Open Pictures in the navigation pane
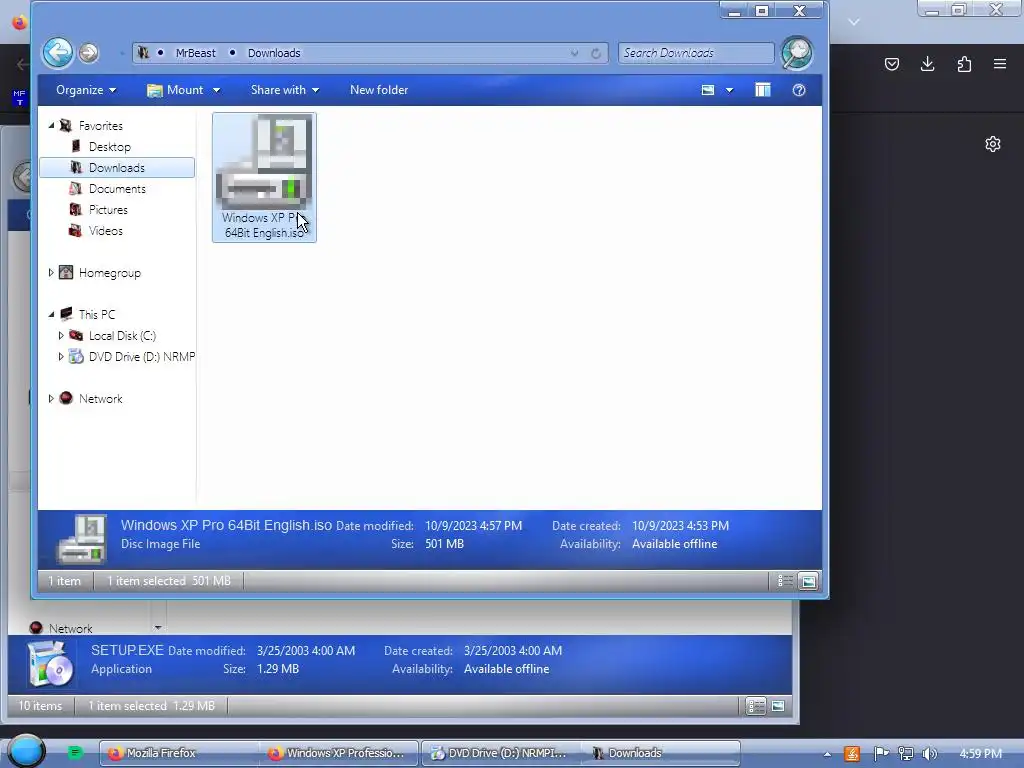The width and height of the screenshot is (1024, 768). click(108, 210)
